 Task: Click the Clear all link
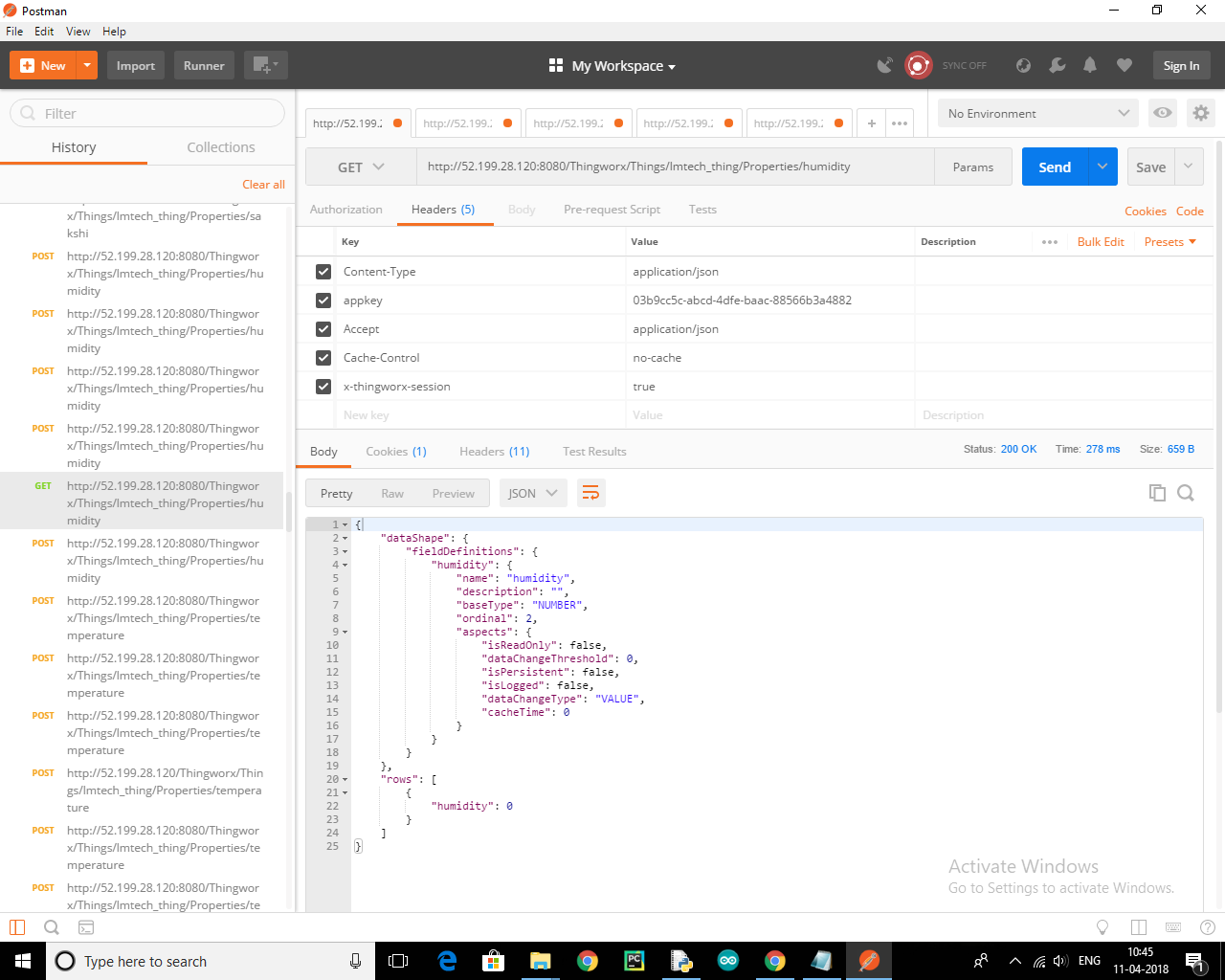point(263,185)
